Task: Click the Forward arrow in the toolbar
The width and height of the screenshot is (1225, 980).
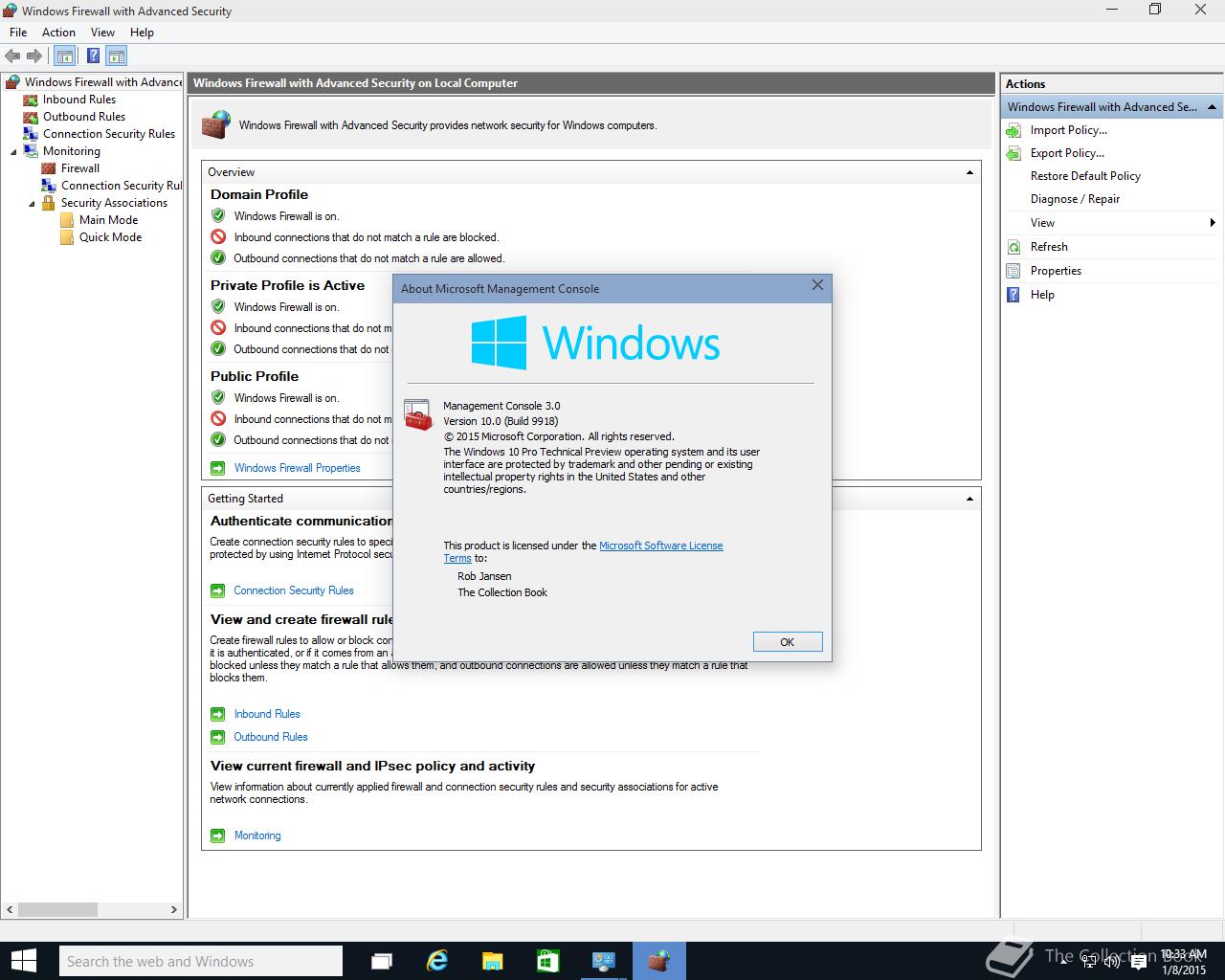Action: click(34, 56)
